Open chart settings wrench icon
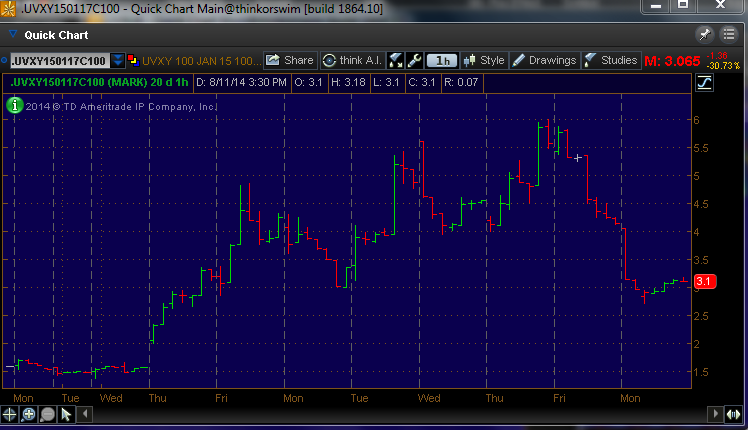 414,60
